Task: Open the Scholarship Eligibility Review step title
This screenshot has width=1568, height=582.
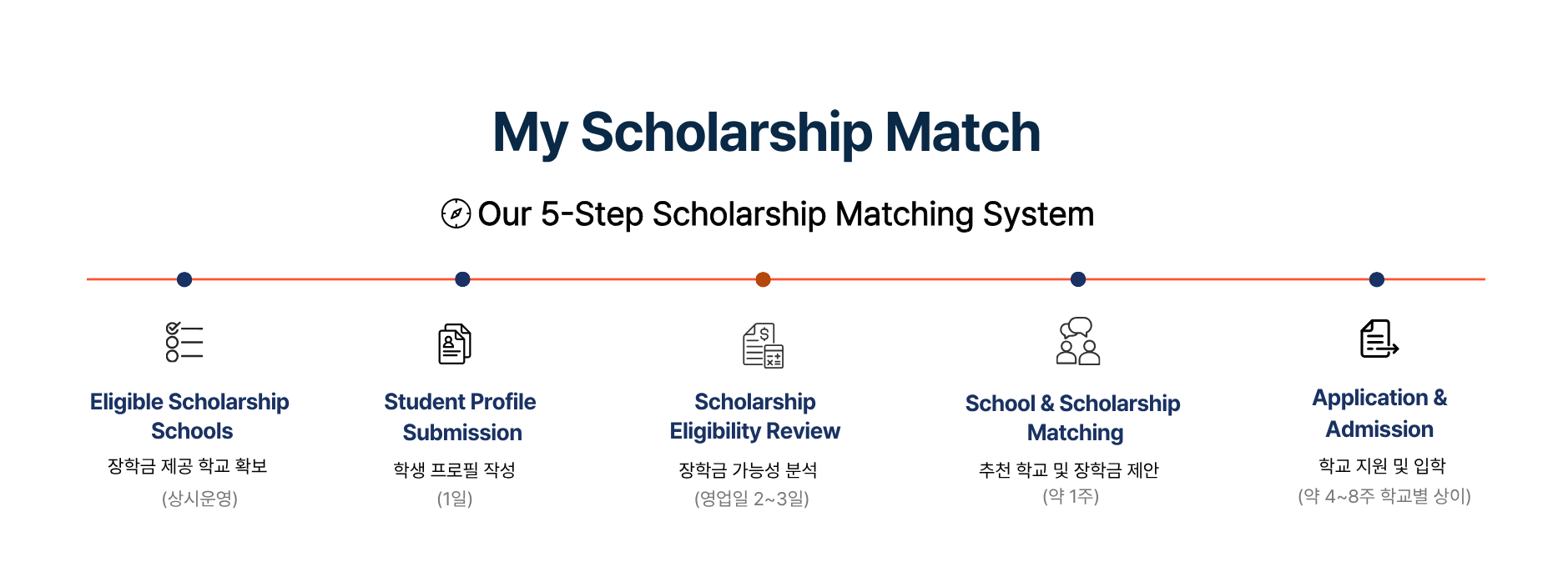Action: pyautogui.click(x=754, y=416)
